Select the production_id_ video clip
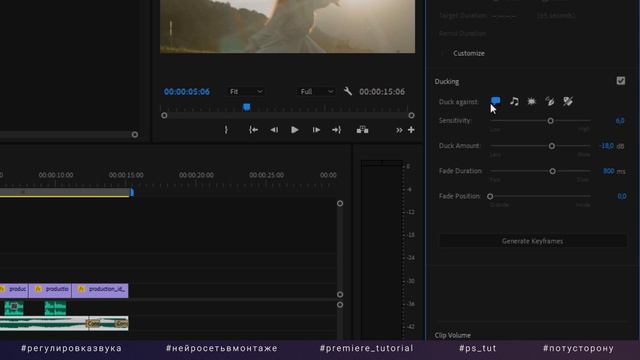640x360 pixels. (x=100, y=290)
